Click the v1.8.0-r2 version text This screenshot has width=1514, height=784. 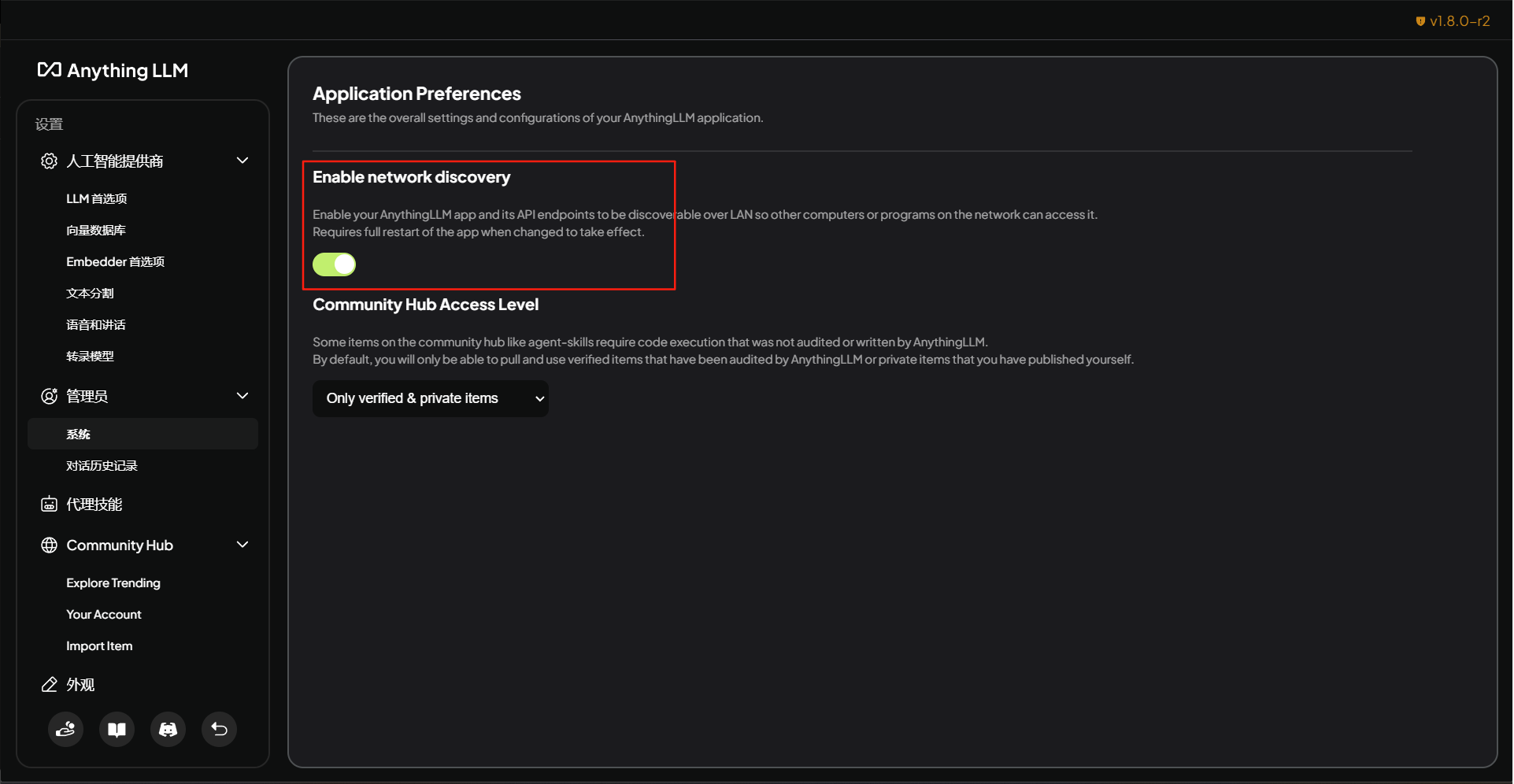(1460, 21)
